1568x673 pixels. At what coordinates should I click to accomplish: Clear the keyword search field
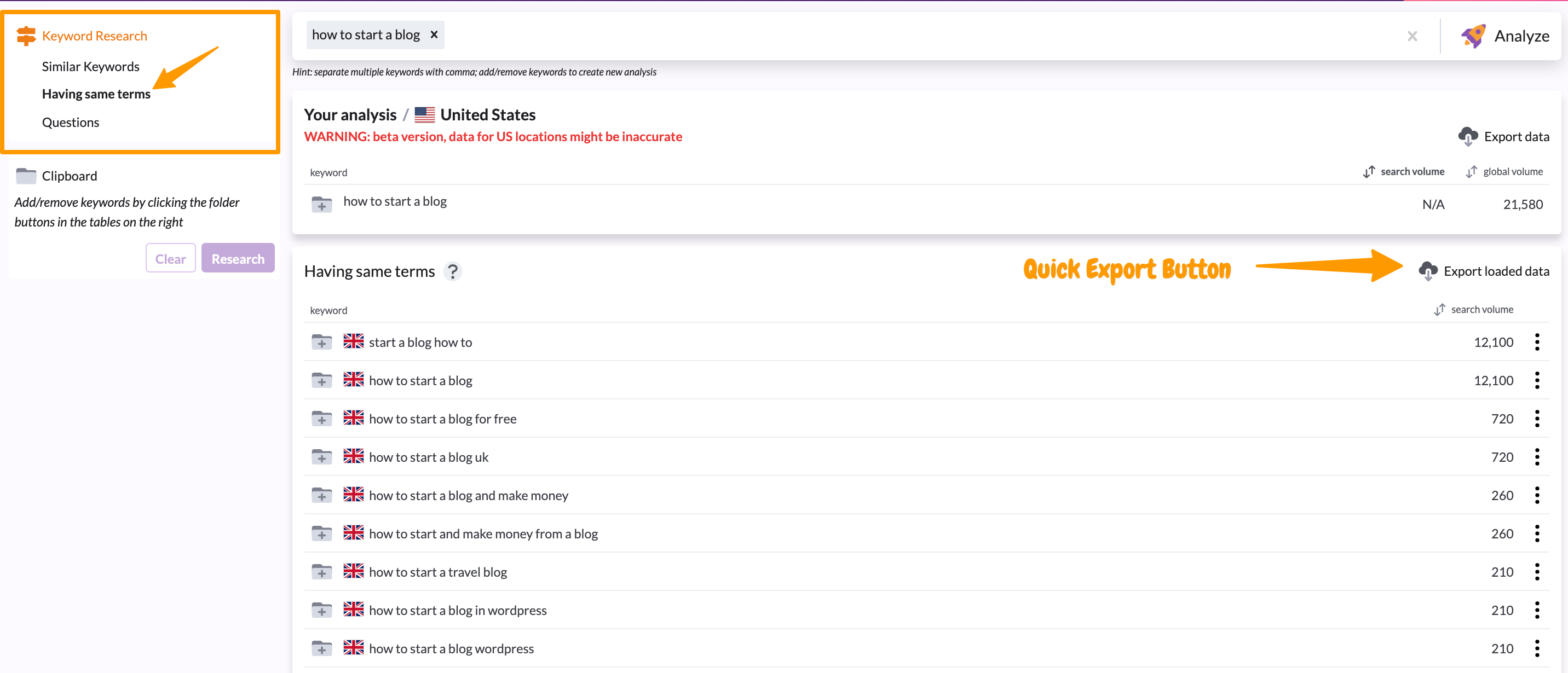[x=1412, y=36]
